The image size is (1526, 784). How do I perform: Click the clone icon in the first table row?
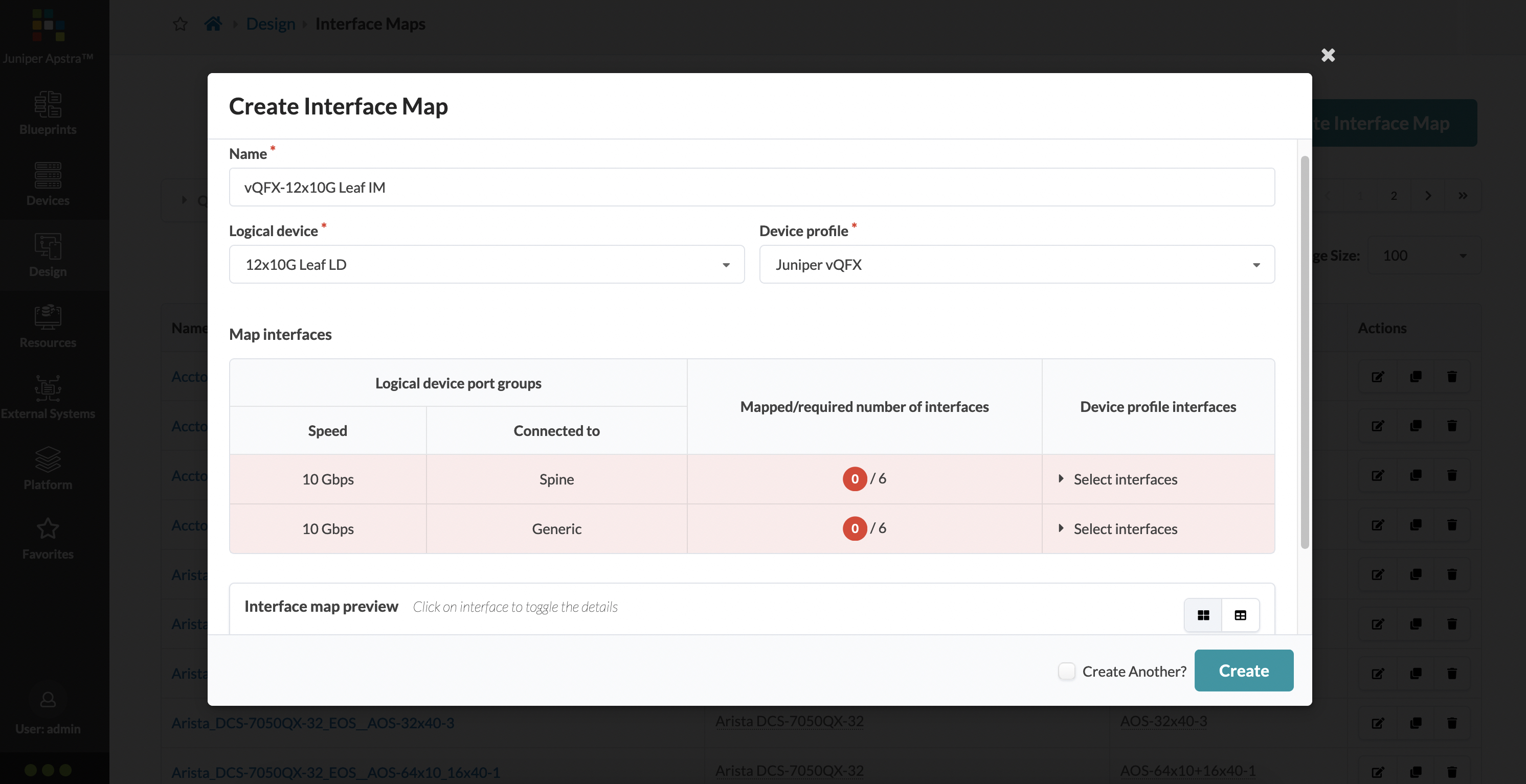tap(1415, 377)
